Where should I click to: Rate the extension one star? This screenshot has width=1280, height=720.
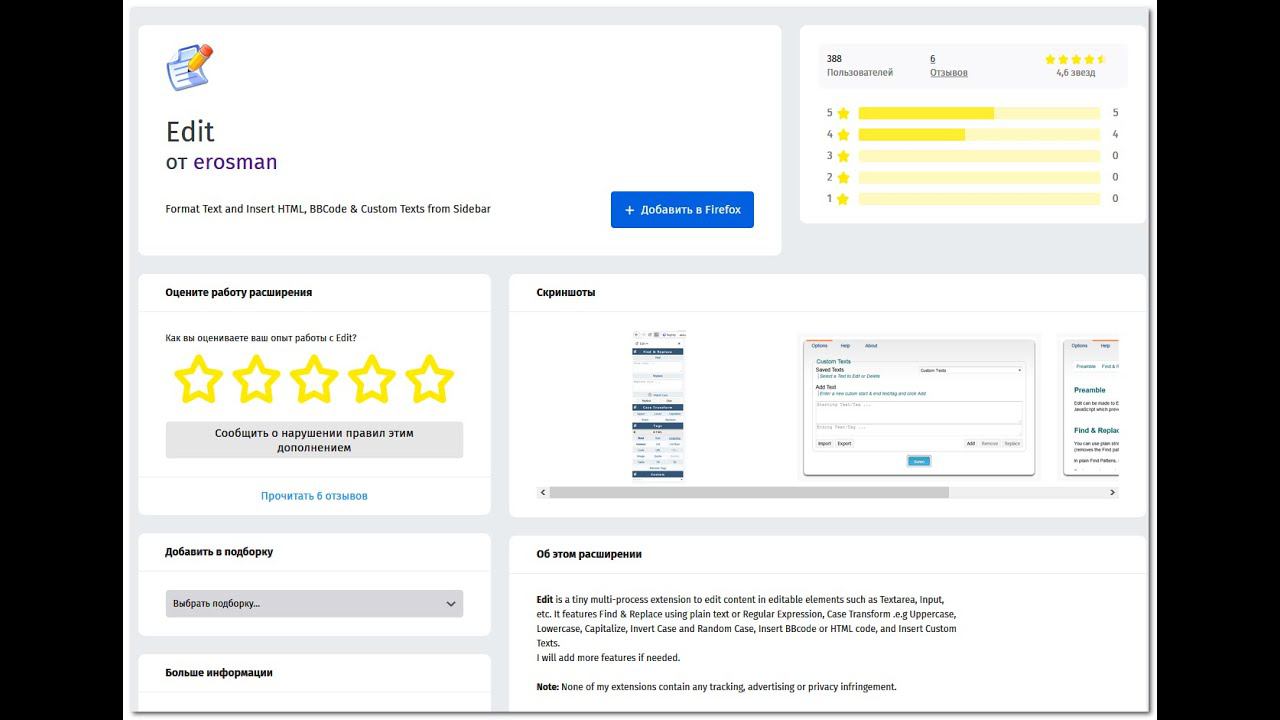(x=198, y=379)
